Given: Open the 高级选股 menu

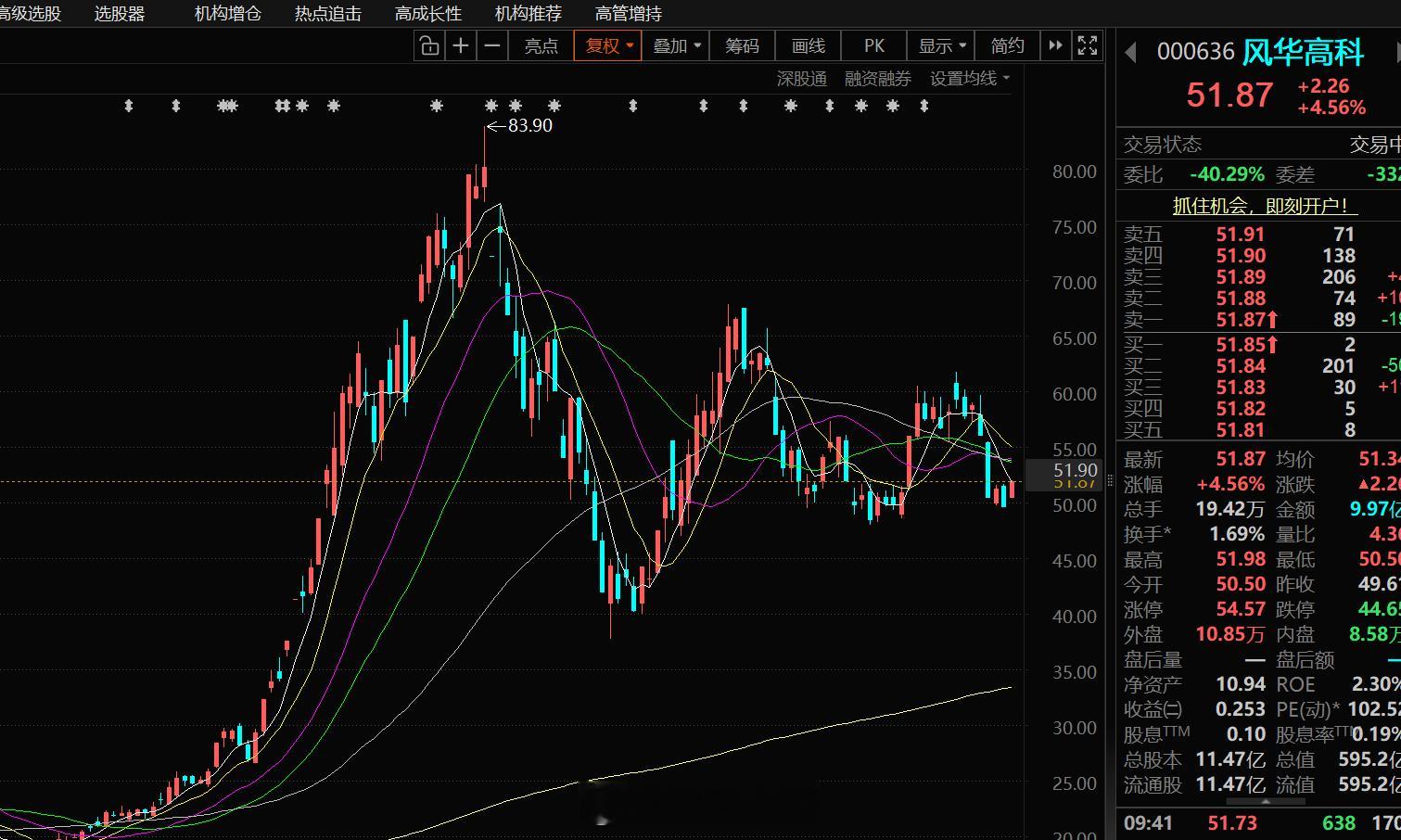Looking at the screenshot, I should tap(30, 14).
